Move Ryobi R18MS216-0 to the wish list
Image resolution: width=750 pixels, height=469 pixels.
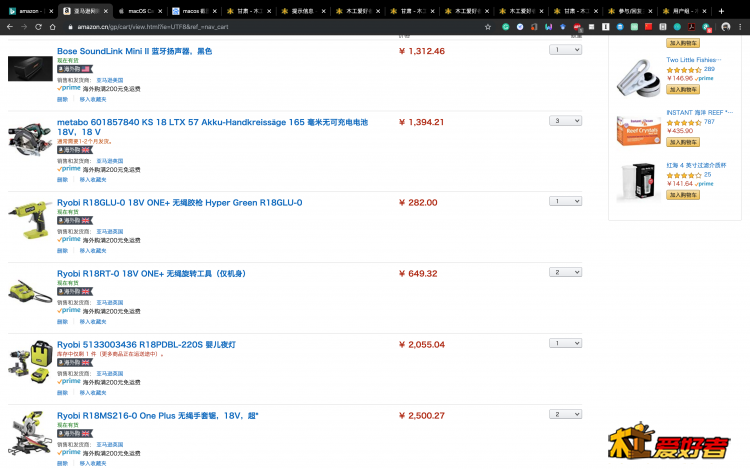point(93,463)
